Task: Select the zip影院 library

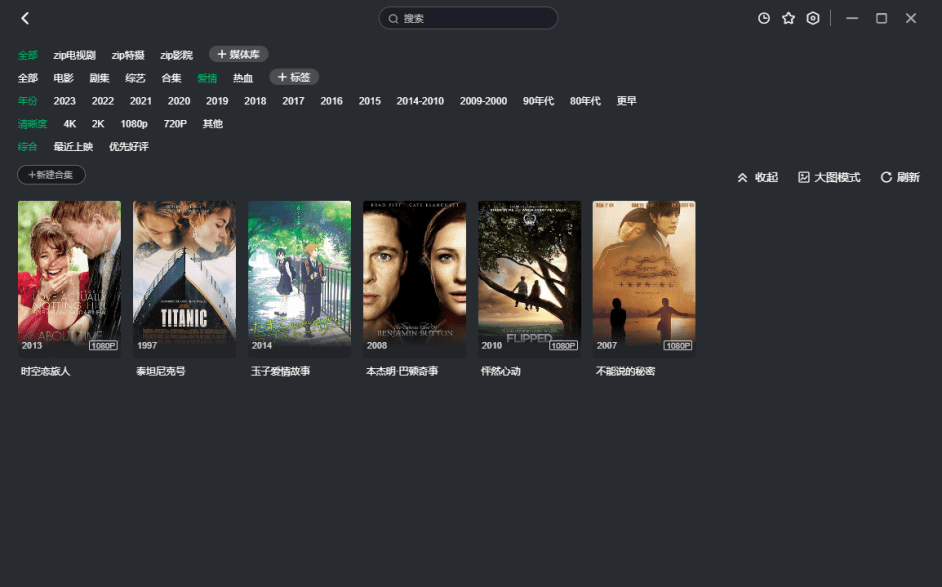Action: 176,55
